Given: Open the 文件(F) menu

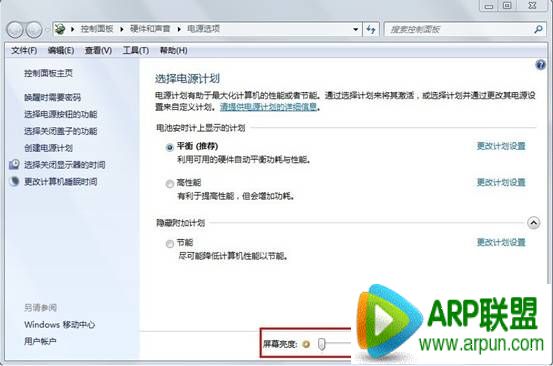Looking at the screenshot, I should tap(24, 51).
